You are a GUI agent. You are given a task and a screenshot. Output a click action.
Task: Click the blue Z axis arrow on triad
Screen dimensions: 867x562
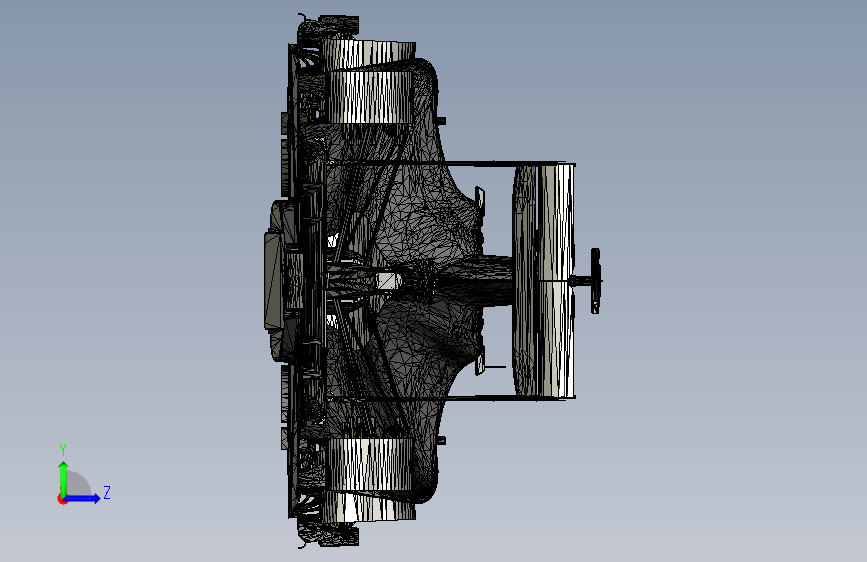point(83,498)
